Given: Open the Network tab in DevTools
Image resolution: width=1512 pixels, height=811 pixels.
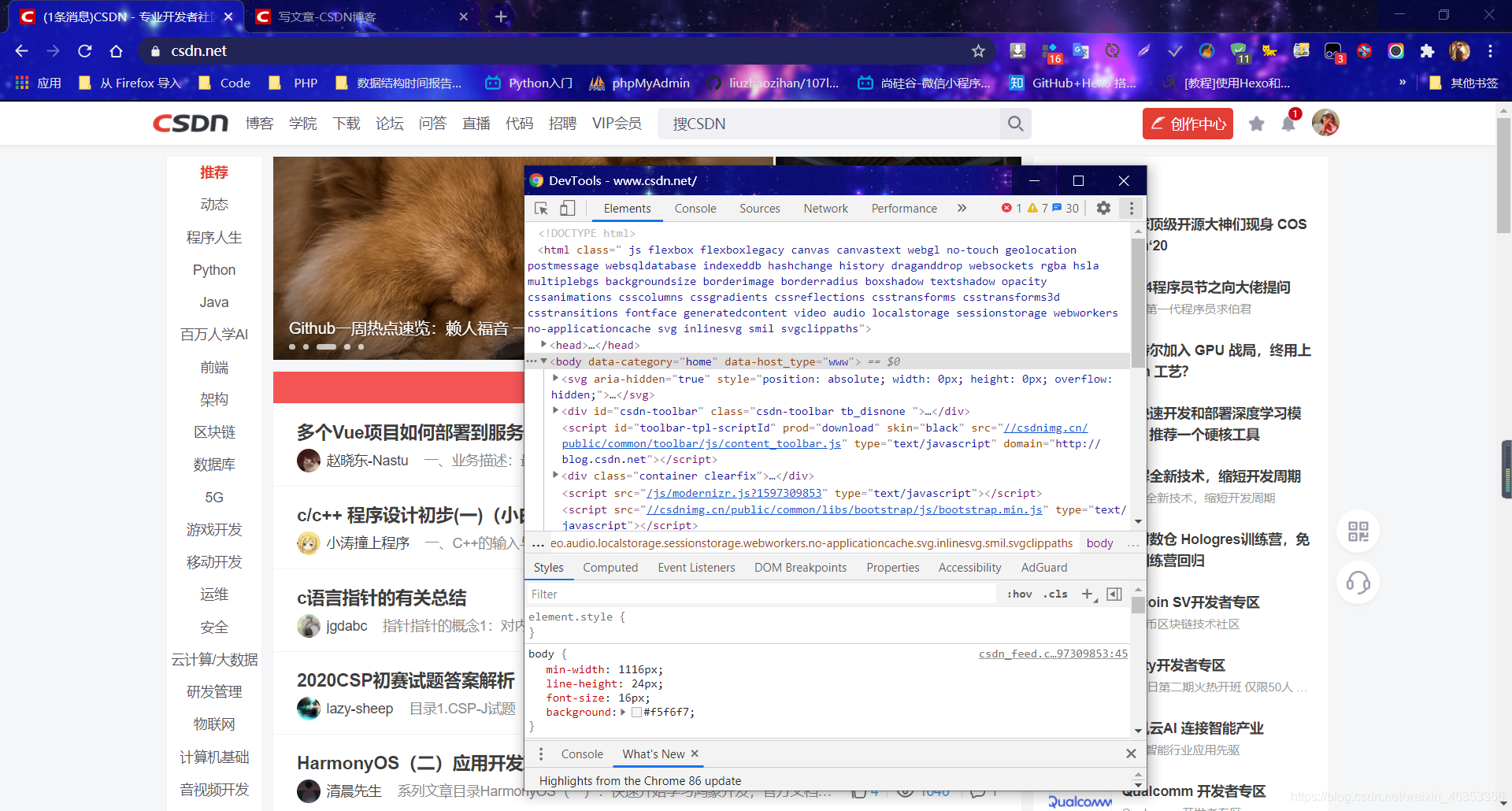Looking at the screenshot, I should click(826, 209).
